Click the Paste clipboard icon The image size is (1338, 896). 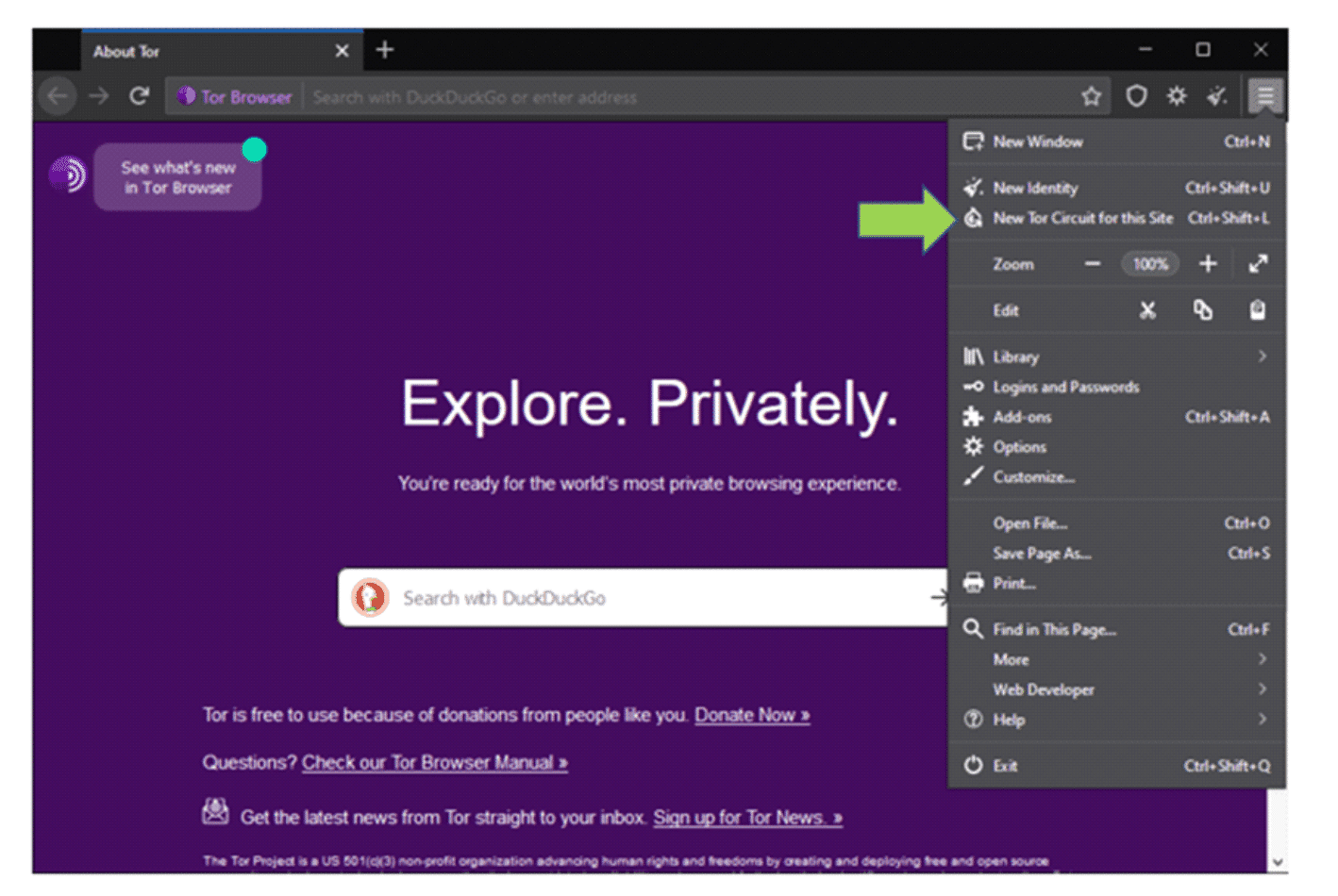[x=1258, y=310]
